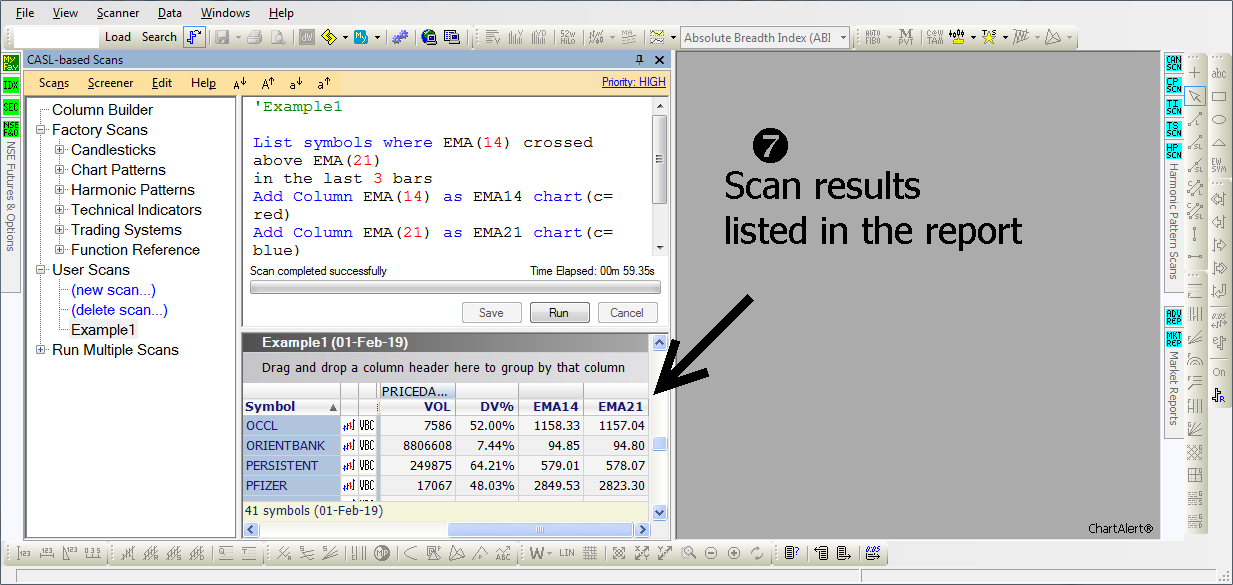Expand the Trading Systems node
This screenshot has height=585, width=1233.
[x=60, y=230]
